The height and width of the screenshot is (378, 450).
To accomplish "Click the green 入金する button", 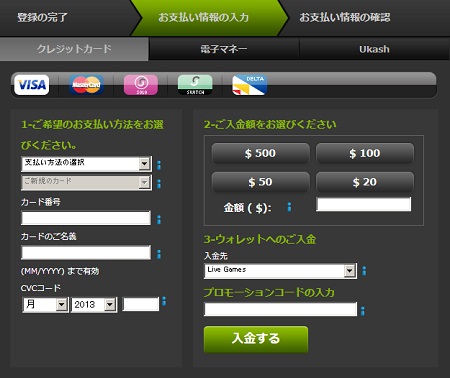I will [256, 339].
